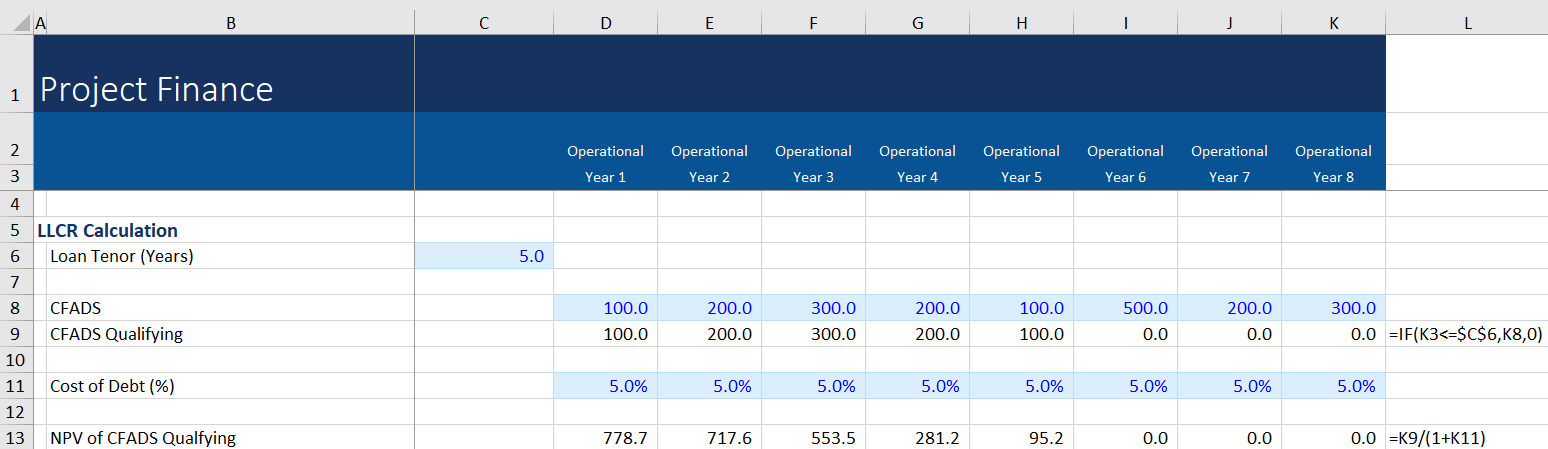Screen dimensions: 1548x449
Task: Select Operational Year 1 CFADS value 100.0
Action: click(605, 308)
